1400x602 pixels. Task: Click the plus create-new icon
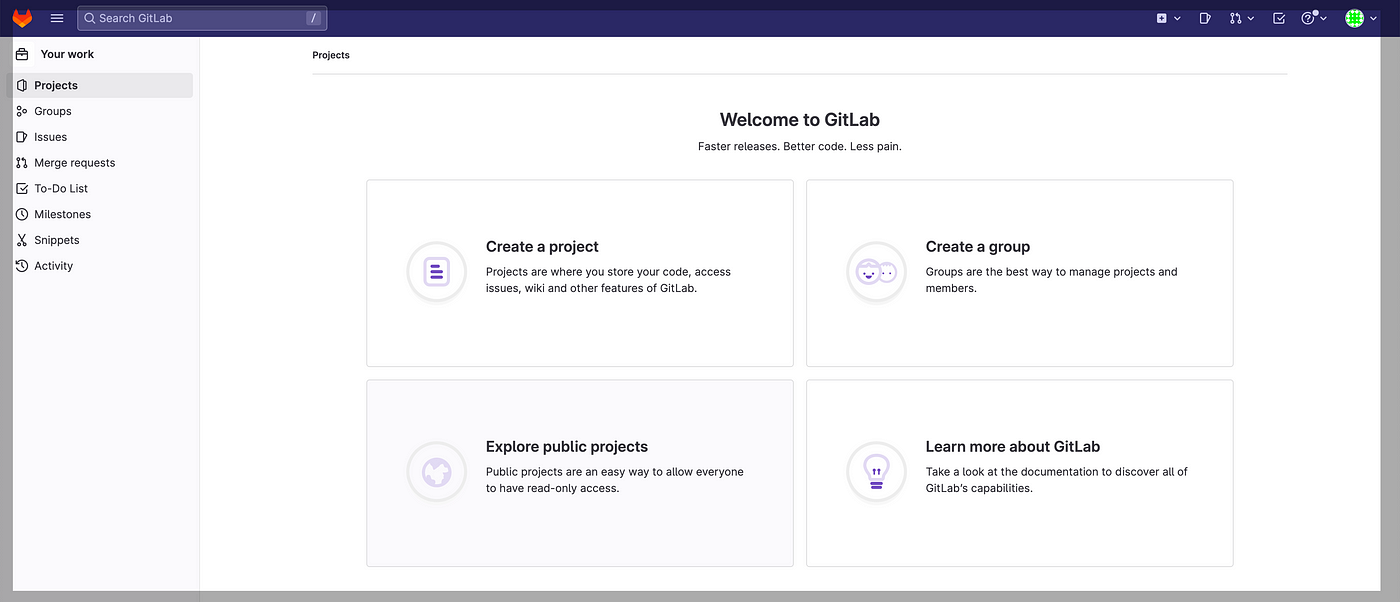point(1162,18)
